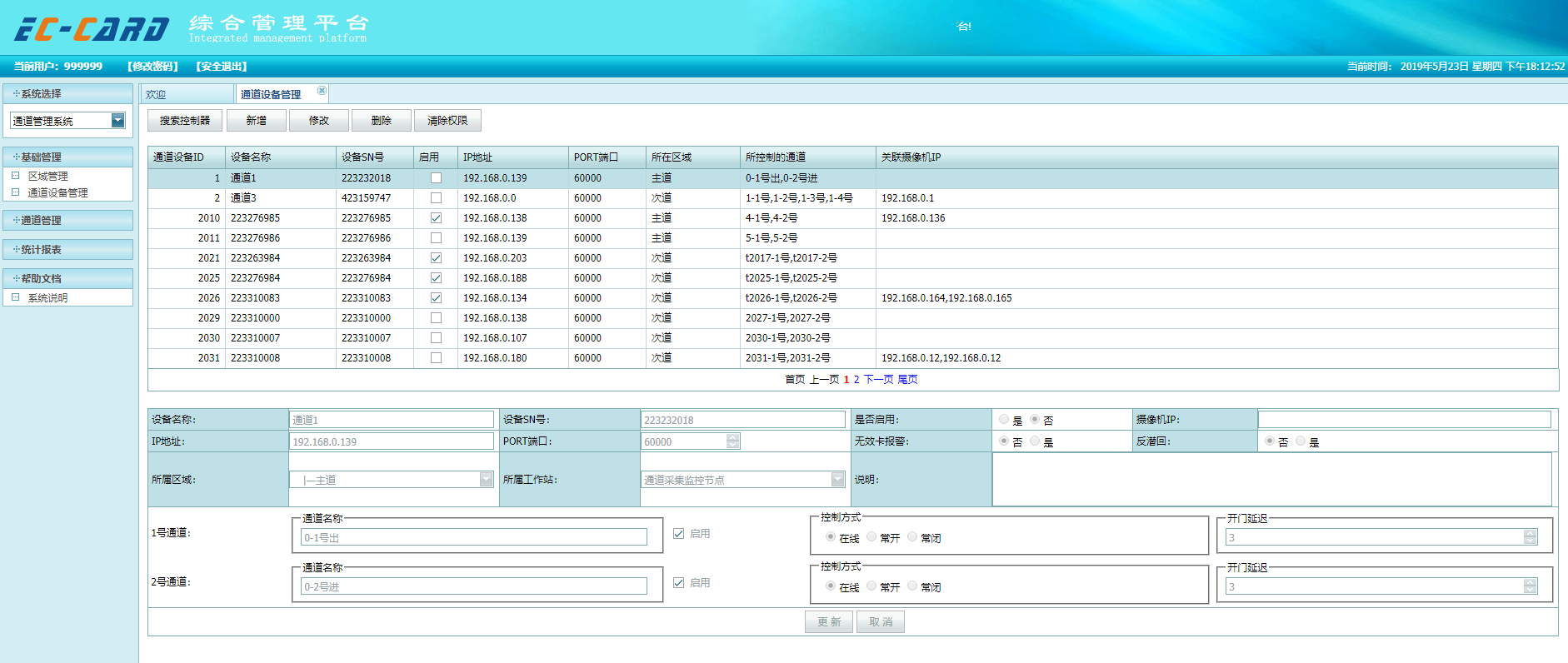Click the tree icon beside 区域管理
The width and height of the screenshot is (1568, 663).
(x=15, y=176)
